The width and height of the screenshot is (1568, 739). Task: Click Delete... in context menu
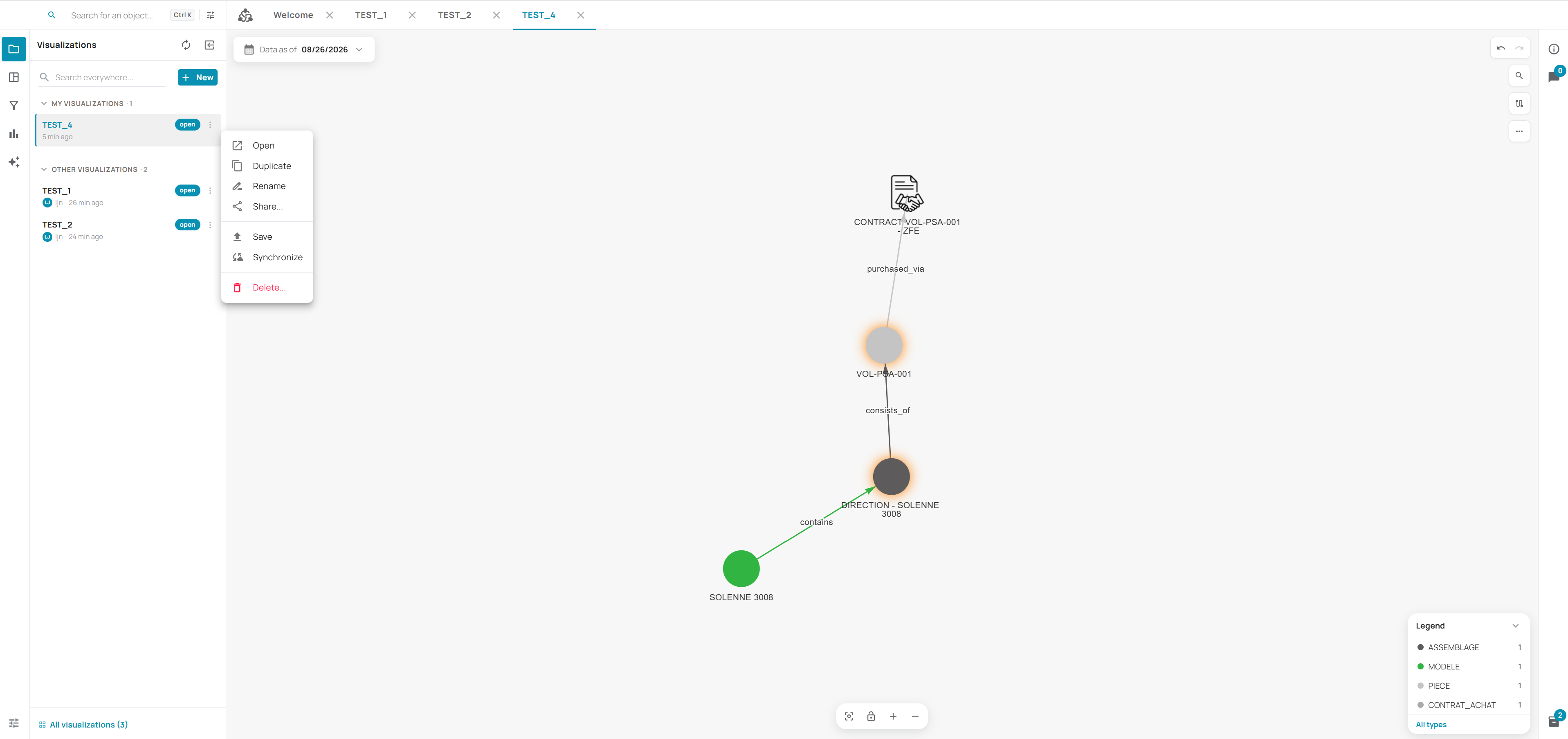pyautogui.click(x=267, y=288)
